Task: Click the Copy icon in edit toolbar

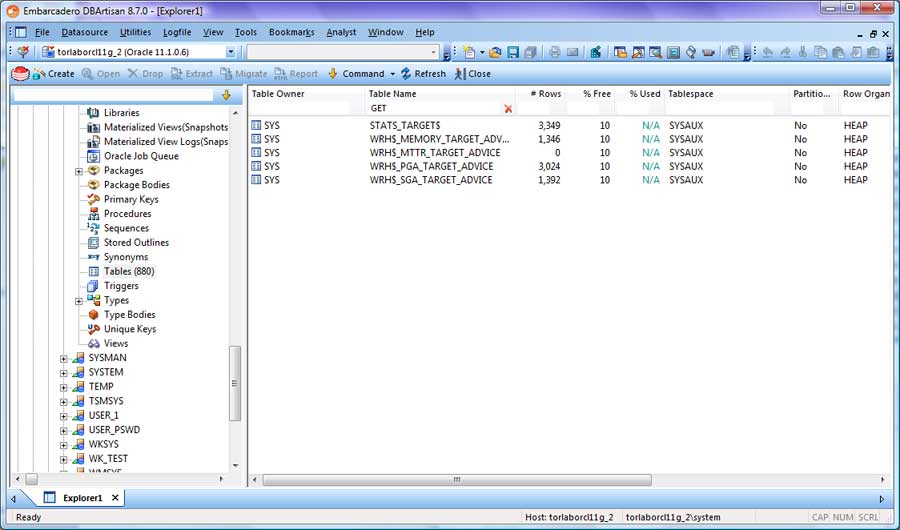Action: pyautogui.click(x=821, y=52)
